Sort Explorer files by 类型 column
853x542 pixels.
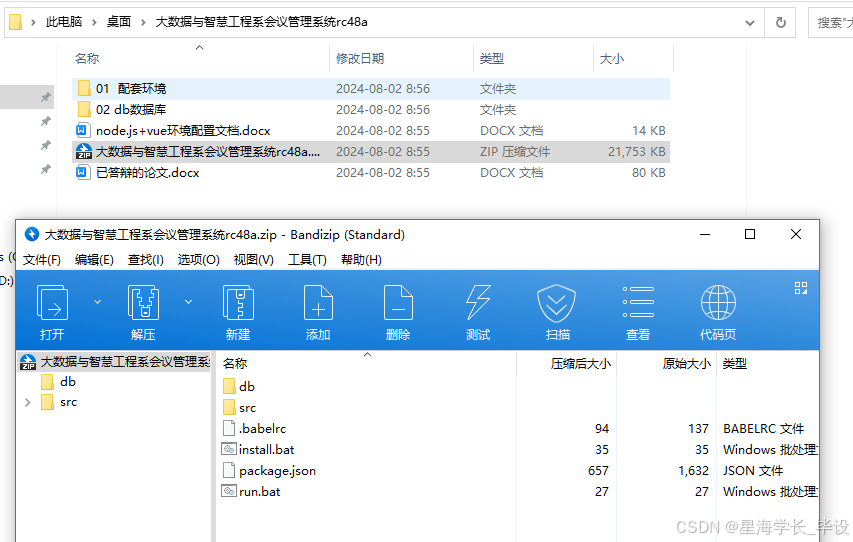(492, 58)
